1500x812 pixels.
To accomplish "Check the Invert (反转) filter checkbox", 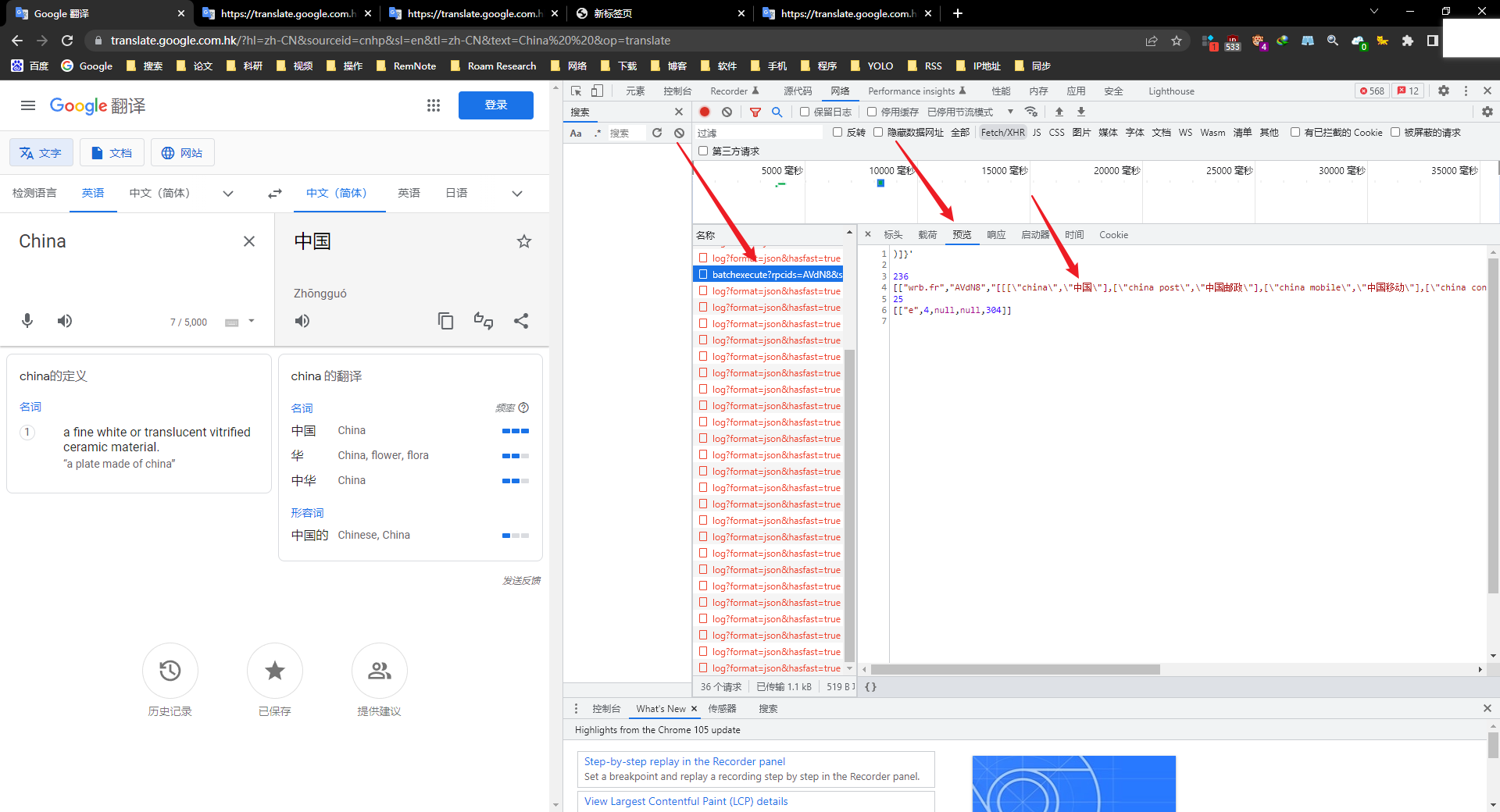I will [837, 132].
